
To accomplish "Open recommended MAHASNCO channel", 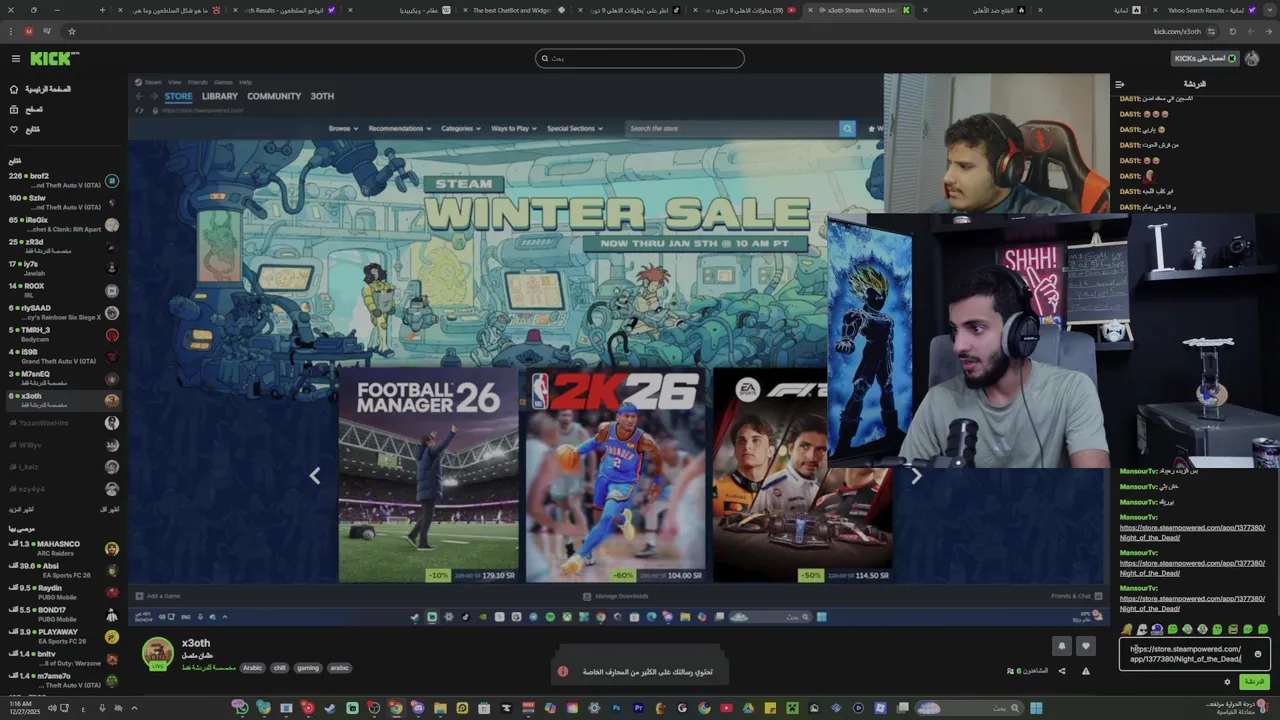I will [x=64, y=549].
